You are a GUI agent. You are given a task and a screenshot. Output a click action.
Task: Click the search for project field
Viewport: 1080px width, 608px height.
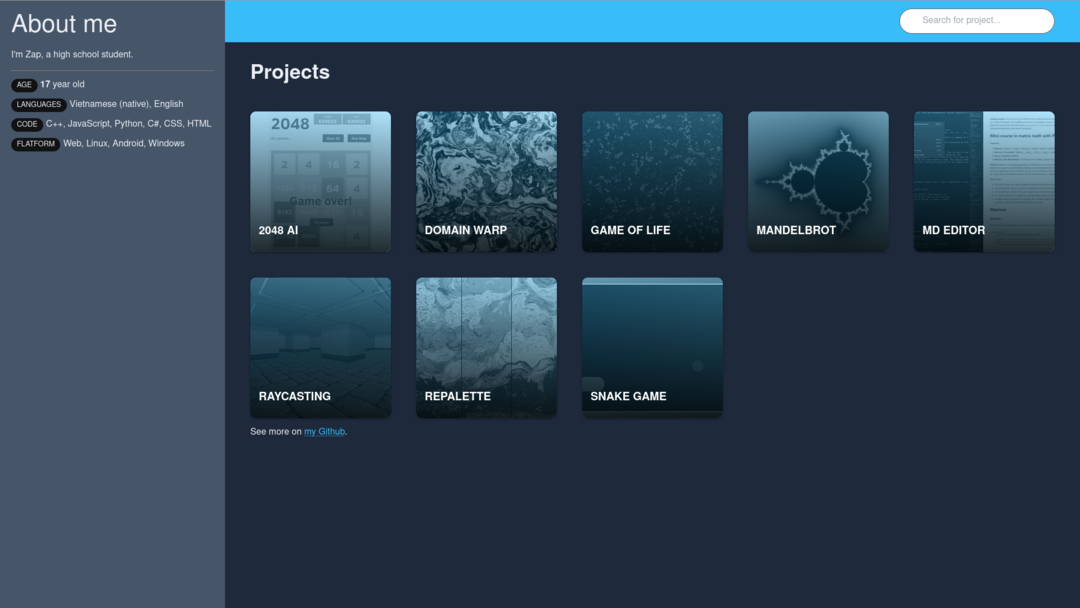pos(976,20)
